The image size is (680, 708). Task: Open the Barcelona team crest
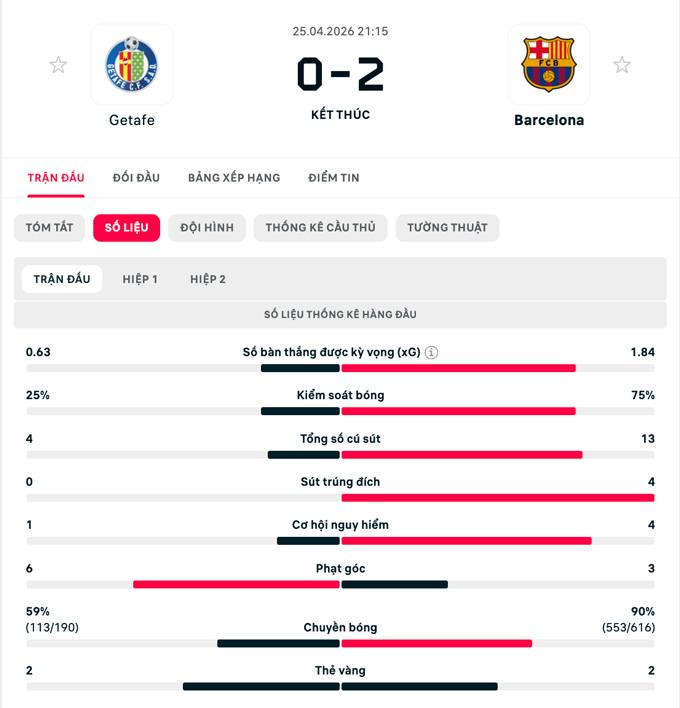click(x=549, y=64)
